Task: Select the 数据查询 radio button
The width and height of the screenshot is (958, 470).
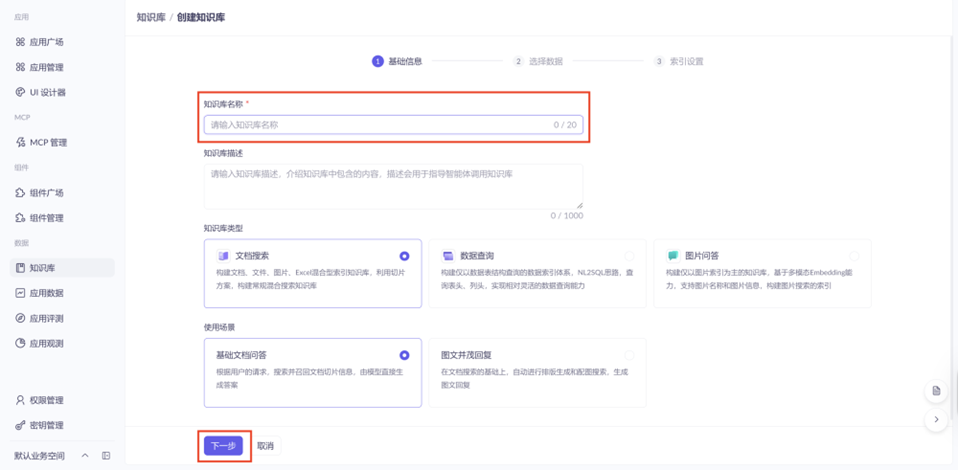Action: coord(629,255)
